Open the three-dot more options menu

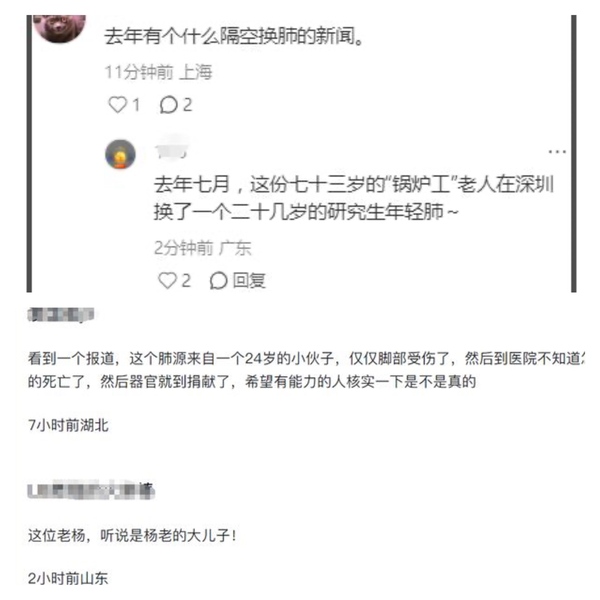coord(557,152)
